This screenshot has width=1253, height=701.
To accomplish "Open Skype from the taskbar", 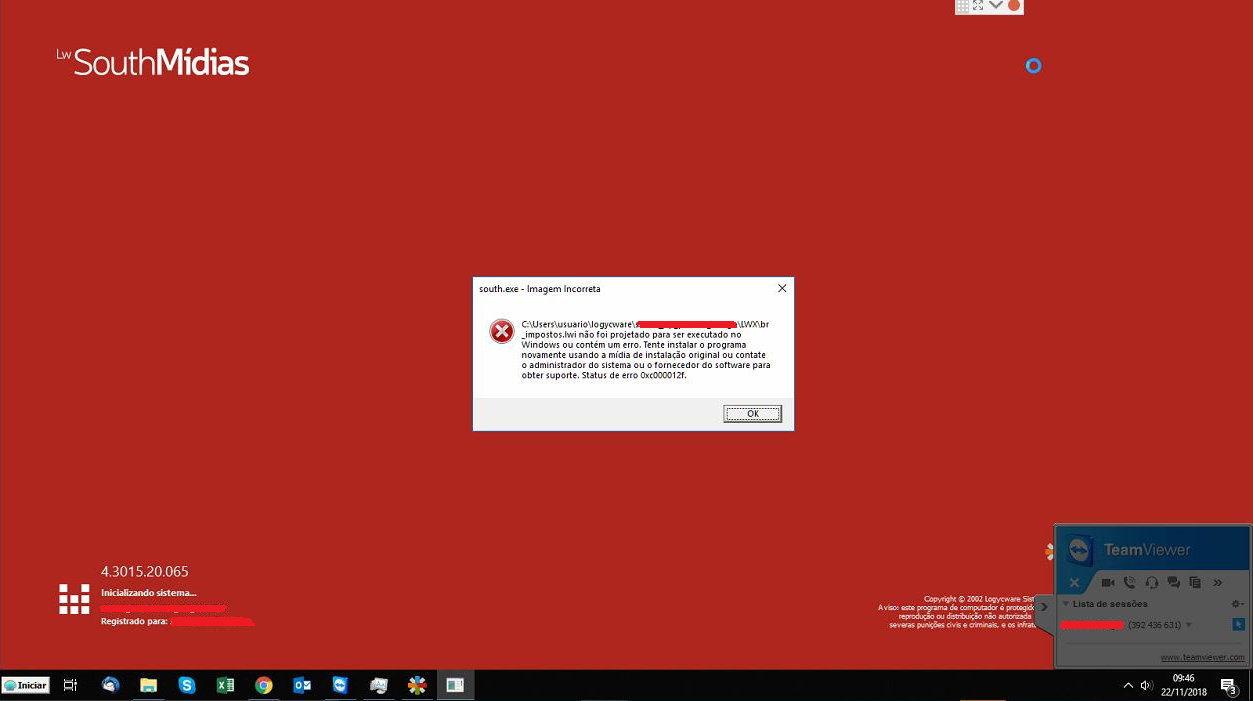I will point(187,685).
